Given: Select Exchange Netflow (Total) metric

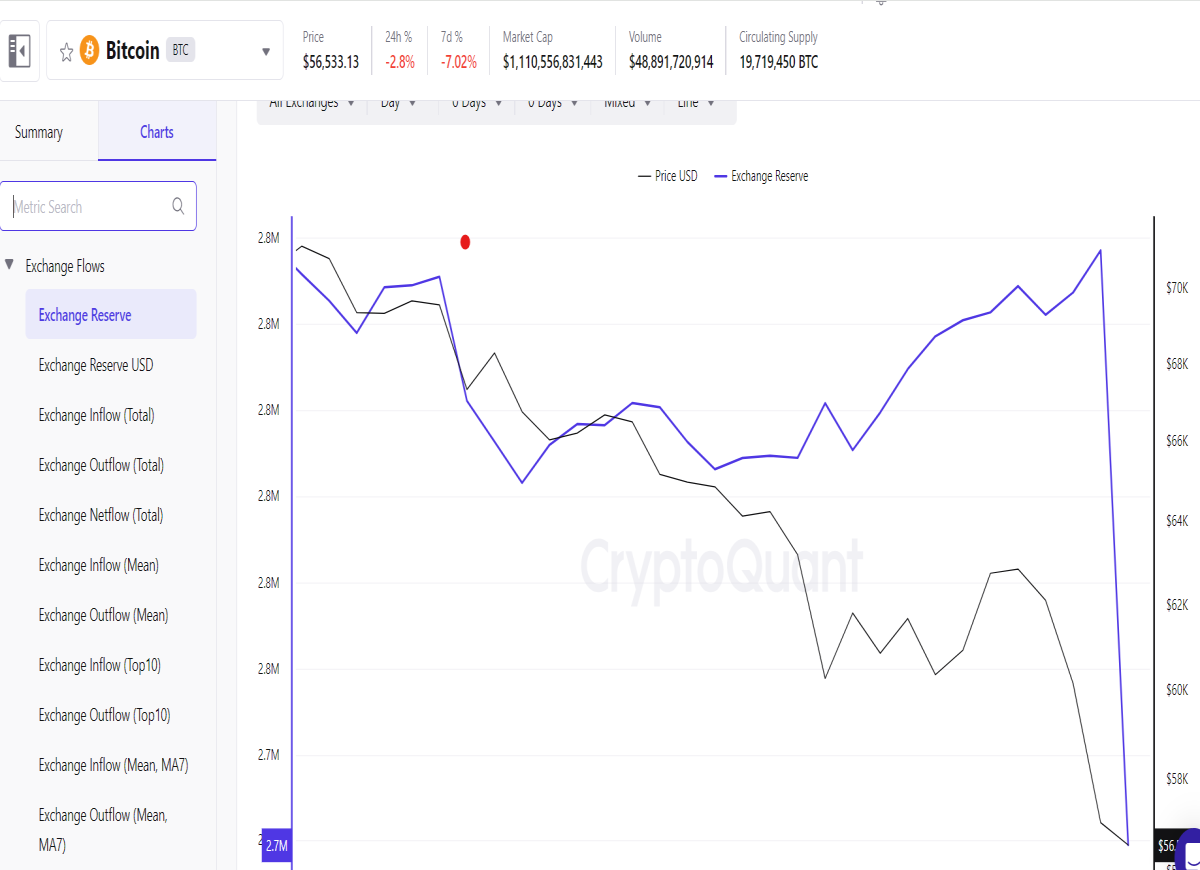Looking at the screenshot, I should tap(101, 515).
